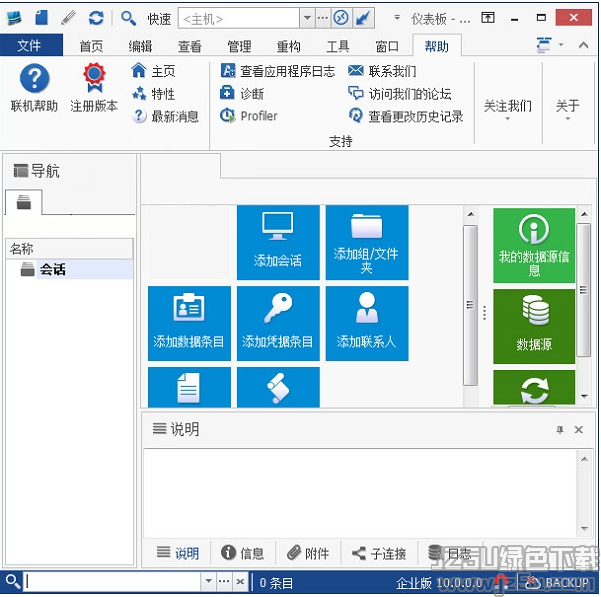
Task: Click into the <主机> quick connect field
Action: 238,18
